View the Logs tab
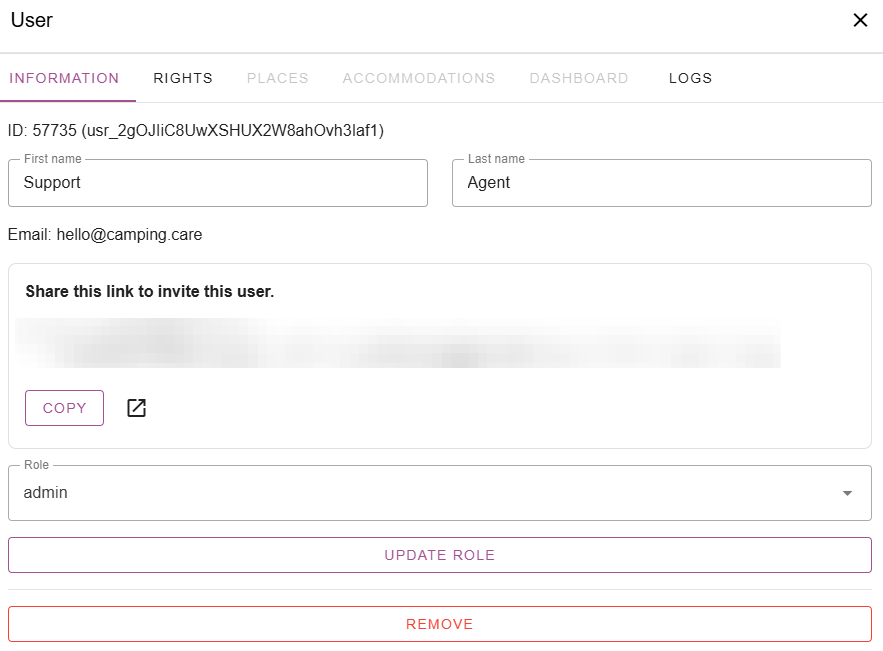 click(691, 78)
